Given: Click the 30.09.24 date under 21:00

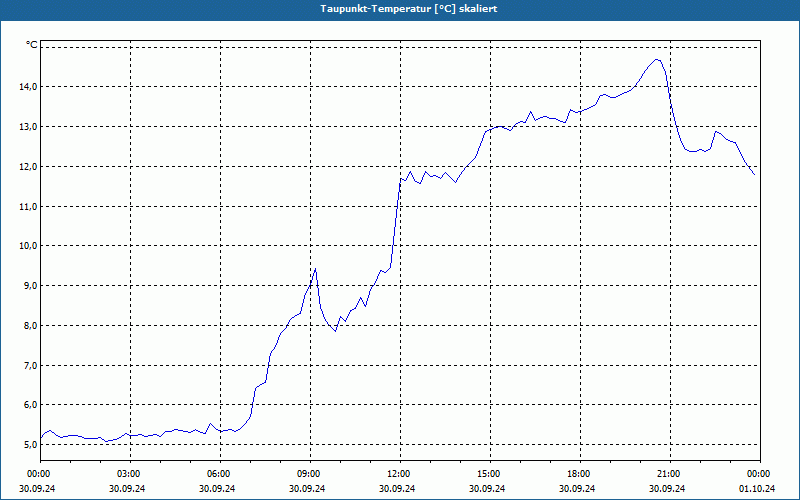Looking at the screenshot, I should [x=667, y=488].
